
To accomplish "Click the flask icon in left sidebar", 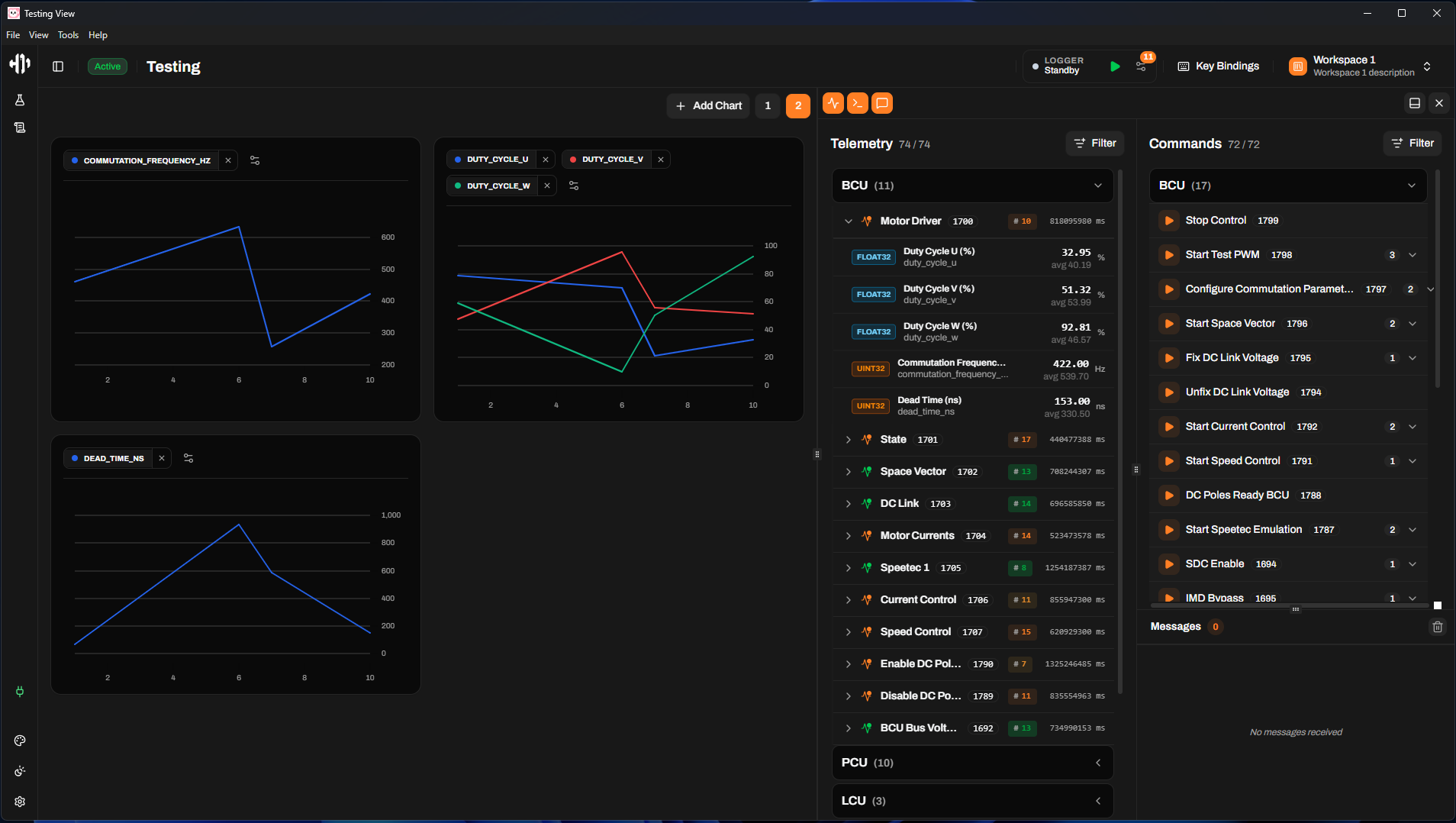I will coord(20,100).
